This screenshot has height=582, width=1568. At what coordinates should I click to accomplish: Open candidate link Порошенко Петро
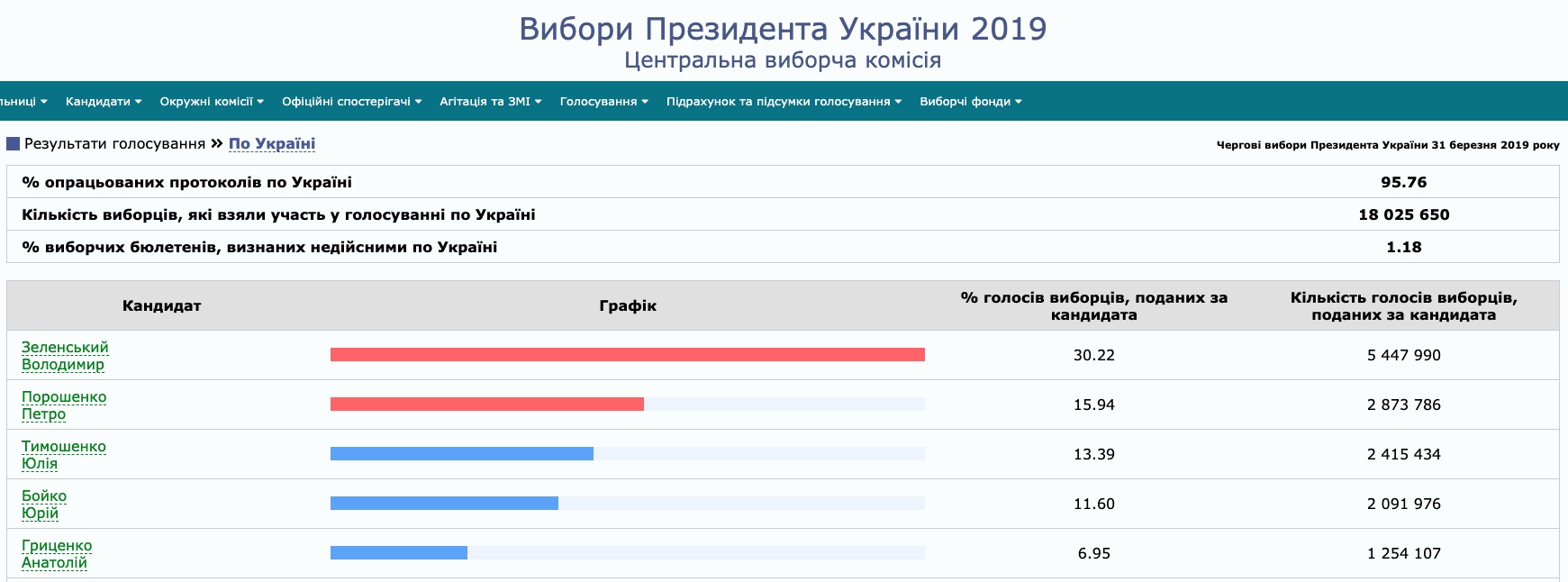[x=64, y=405]
